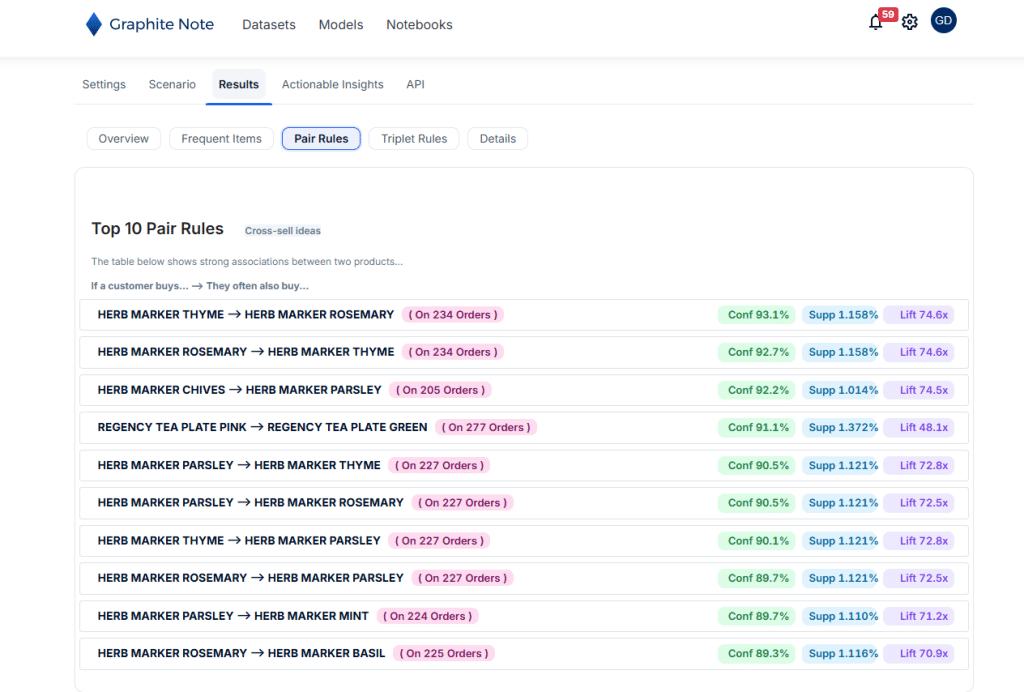Switch to the Scenario tab
1024x692 pixels.
point(172,85)
